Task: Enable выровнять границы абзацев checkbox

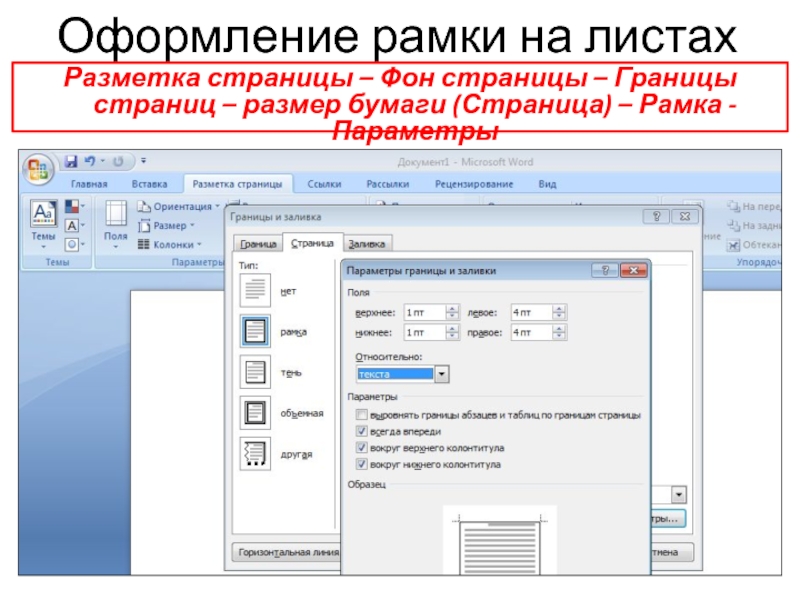Action: tap(361, 415)
